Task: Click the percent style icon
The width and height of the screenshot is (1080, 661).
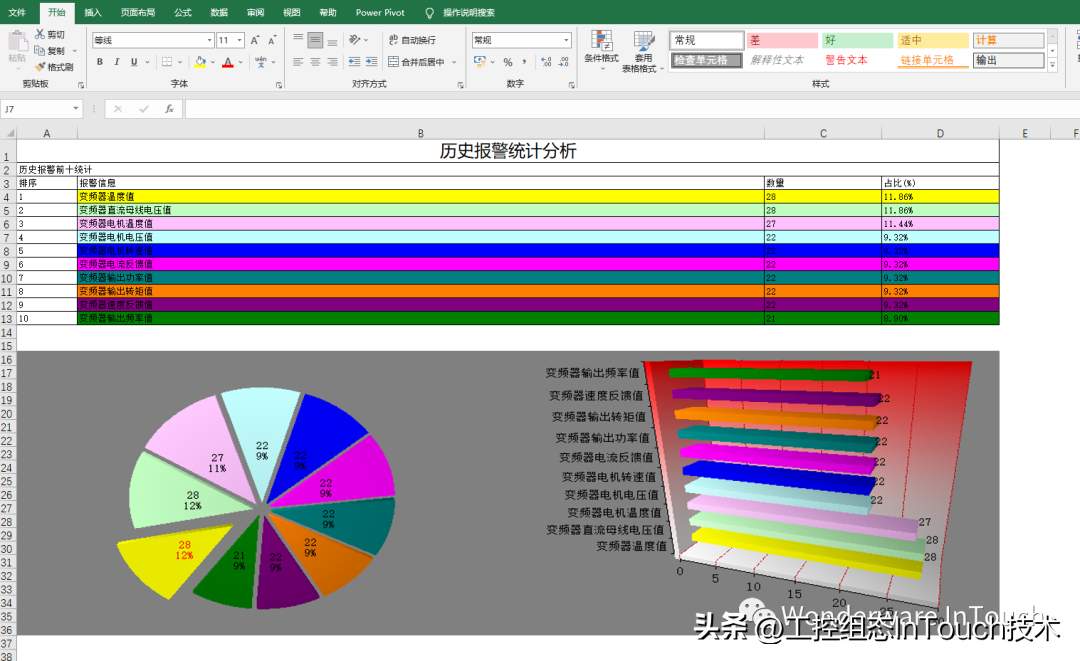Action: point(508,62)
